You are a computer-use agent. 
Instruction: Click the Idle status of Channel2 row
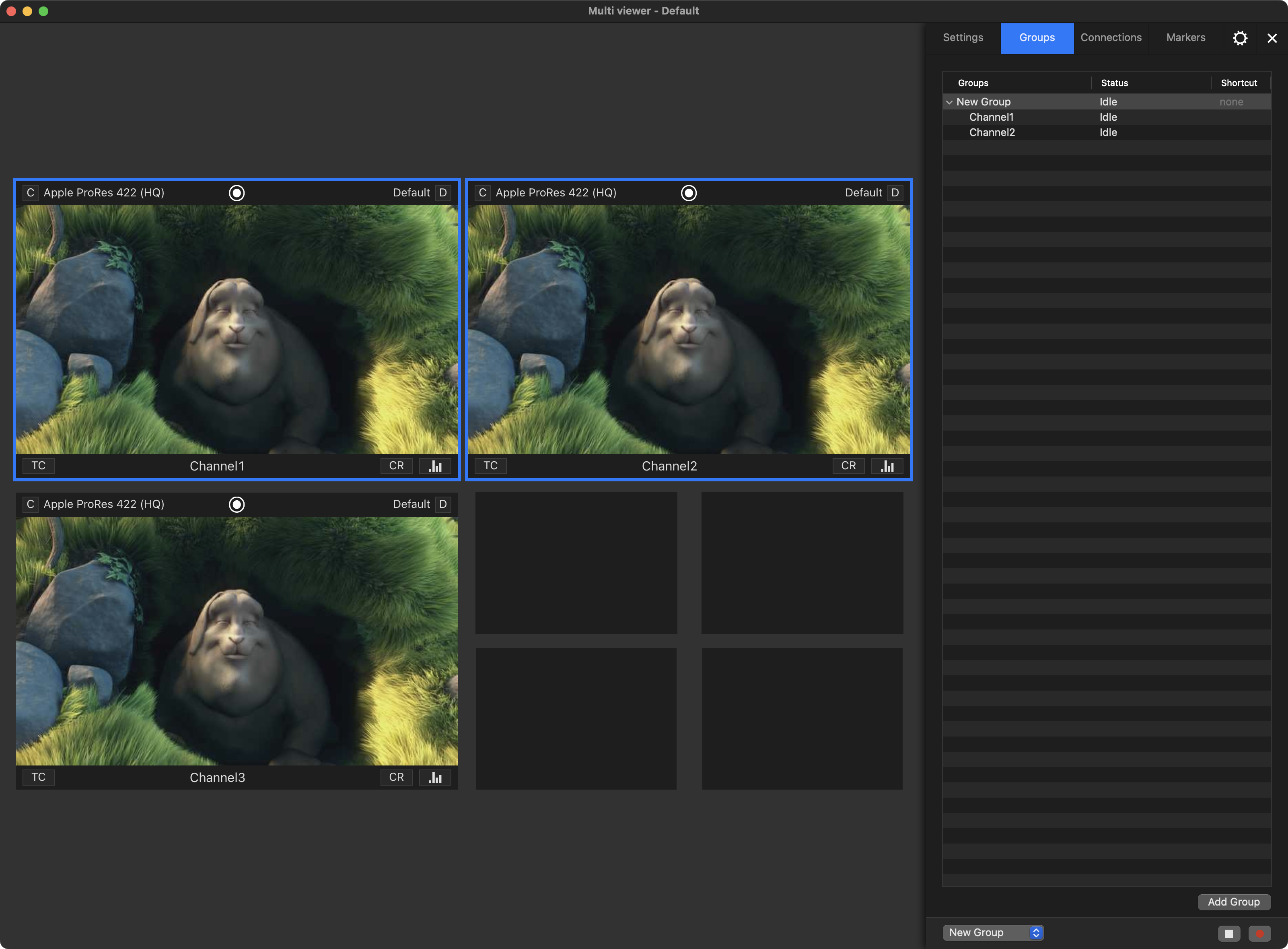[1108, 133]
